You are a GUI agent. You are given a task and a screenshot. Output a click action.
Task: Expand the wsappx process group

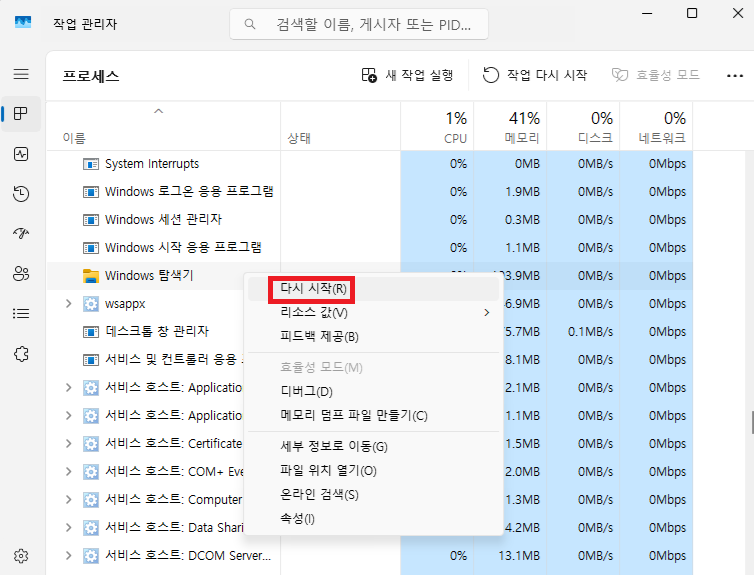tap(68, 303)
